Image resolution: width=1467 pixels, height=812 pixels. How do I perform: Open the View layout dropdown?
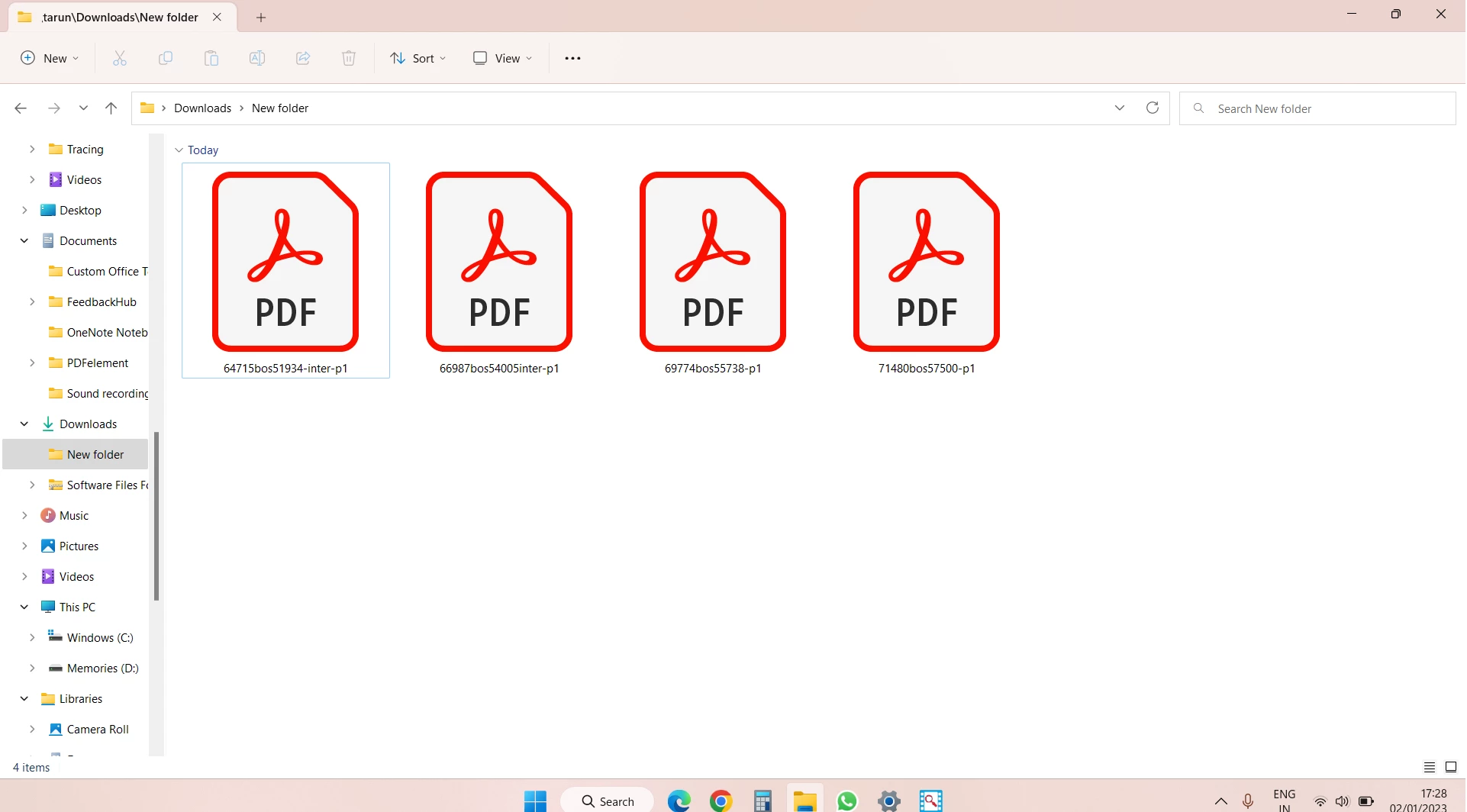coord(502,58)
